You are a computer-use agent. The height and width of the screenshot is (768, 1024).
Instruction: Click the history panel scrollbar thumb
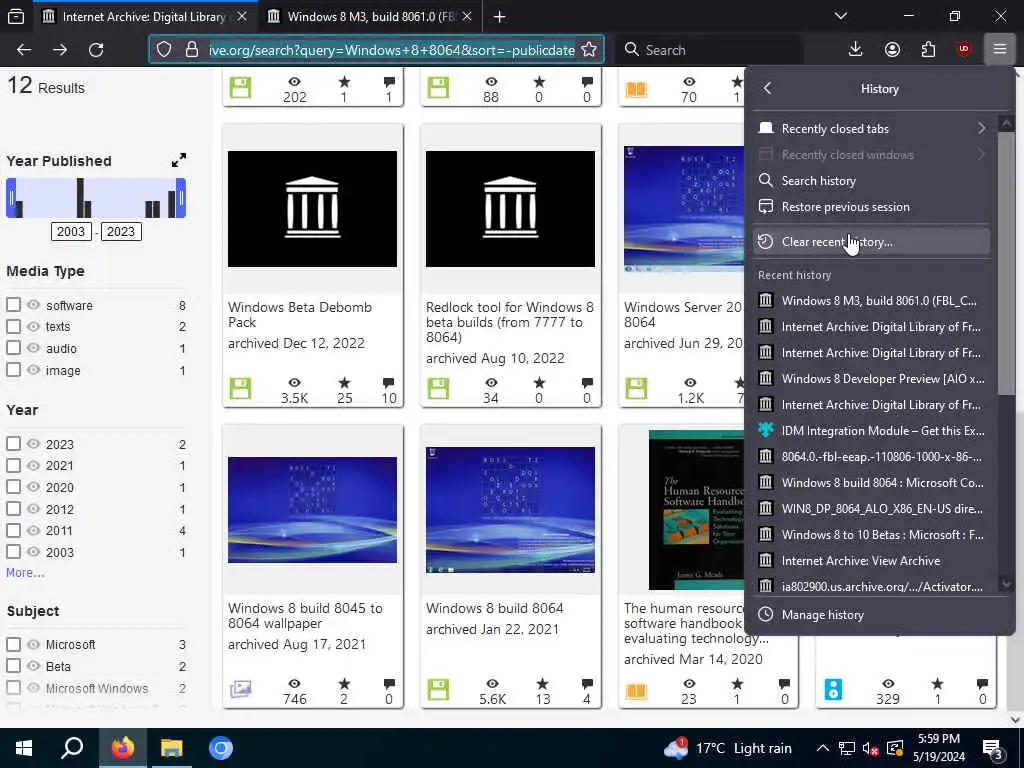click(x=1006, y=263)
